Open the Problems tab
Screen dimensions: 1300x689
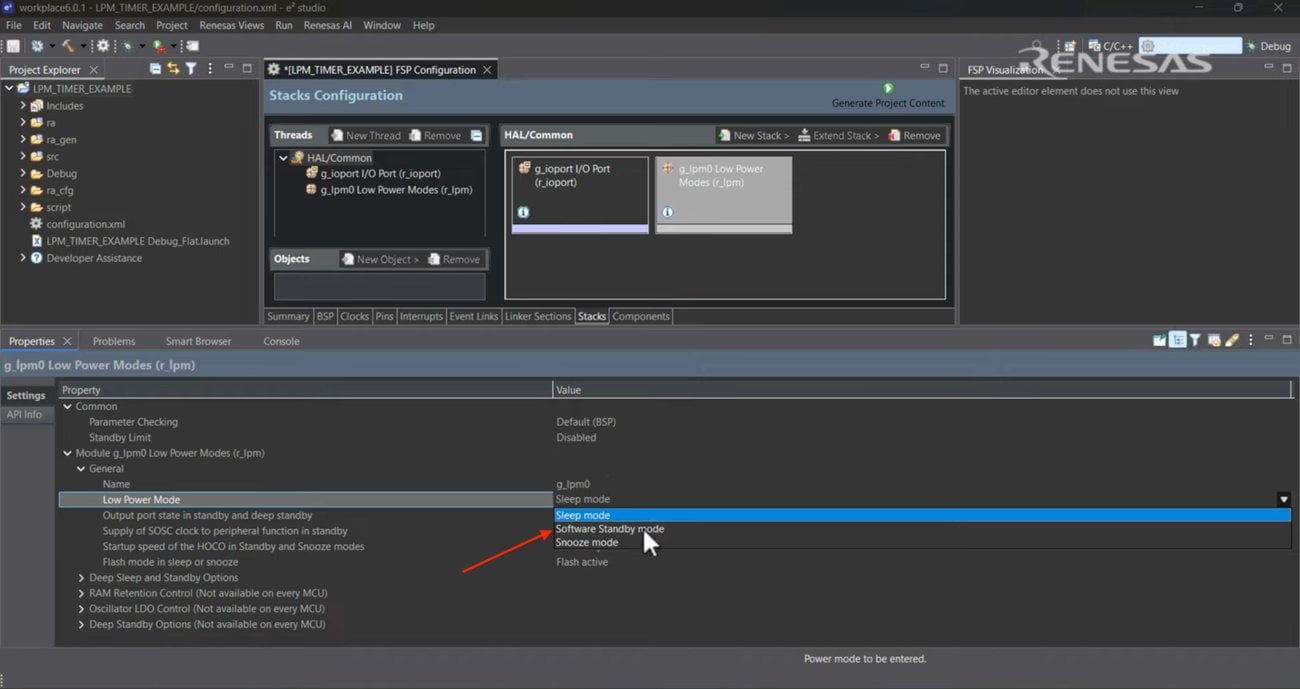114,341
